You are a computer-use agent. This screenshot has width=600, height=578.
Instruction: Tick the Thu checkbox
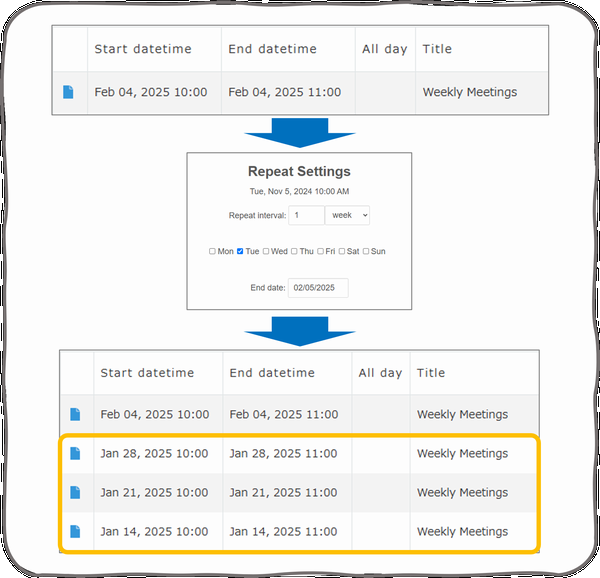tap(294, 251)
